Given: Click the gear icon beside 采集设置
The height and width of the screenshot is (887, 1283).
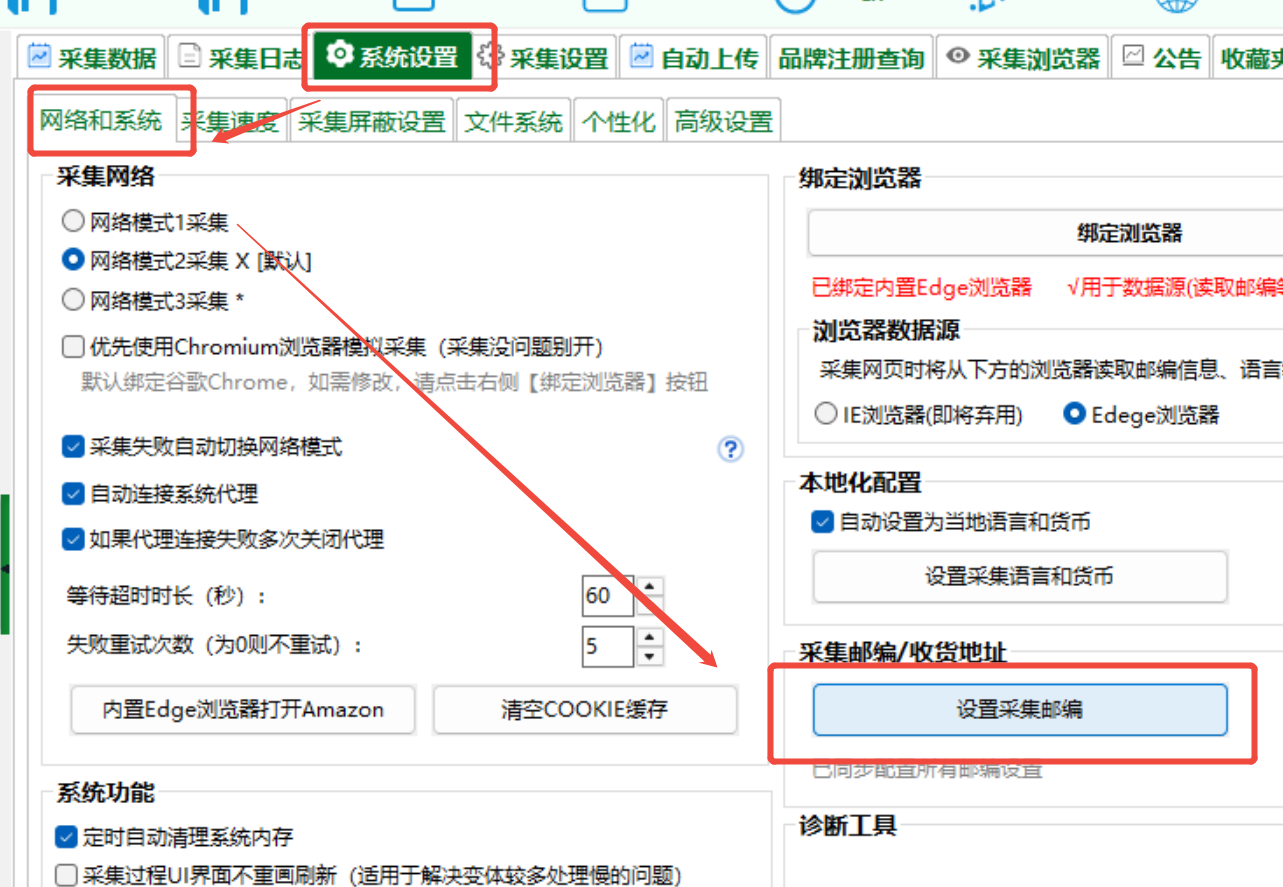Looking at the screenshot, I should pyautogui.click(x=490, y=57).
